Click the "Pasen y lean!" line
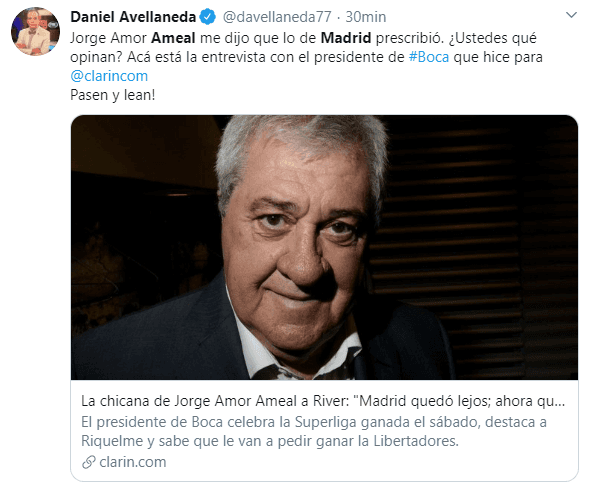This screenshot has width=592, height=485. click(x=113, y=95)
